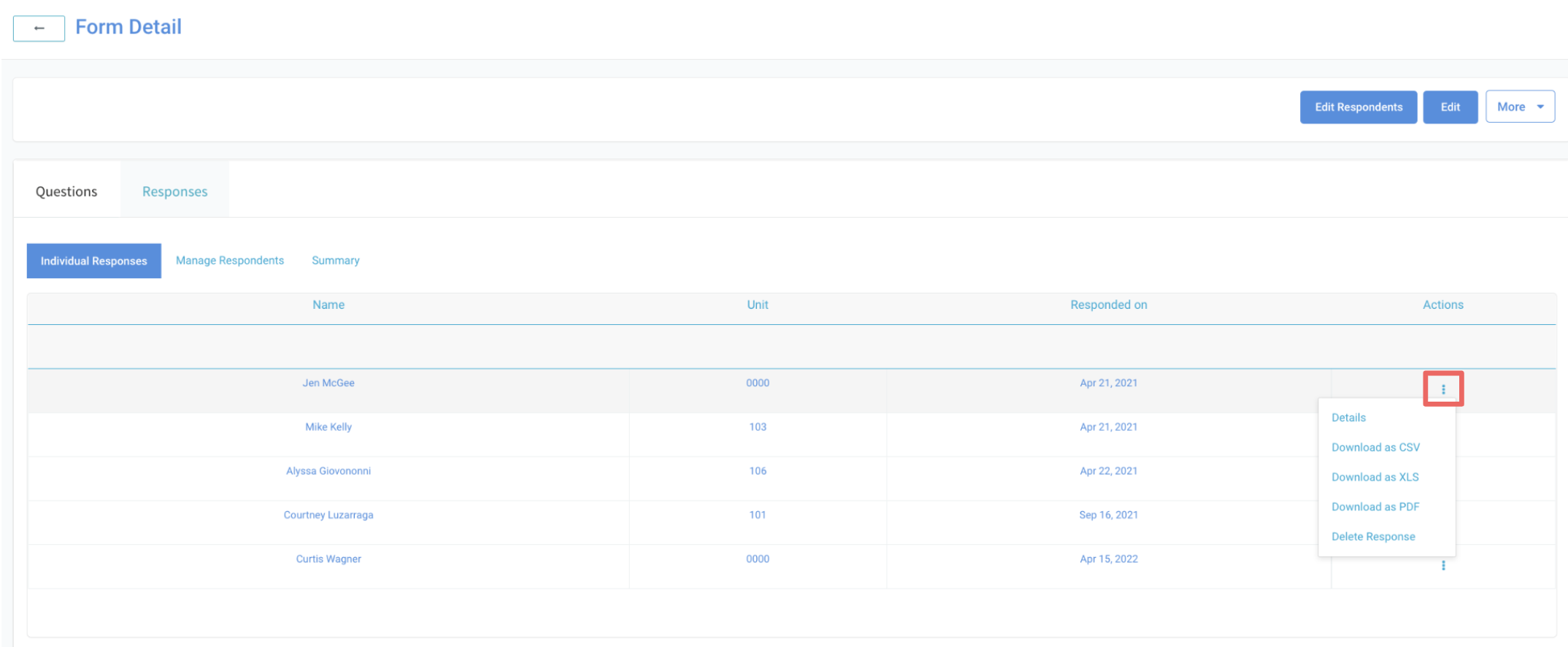Open Curtis Wagner's three-dot actions menu
The width and height of the screenshot is (1568, 647).
pyautogui.click(x=1442, y=565)
